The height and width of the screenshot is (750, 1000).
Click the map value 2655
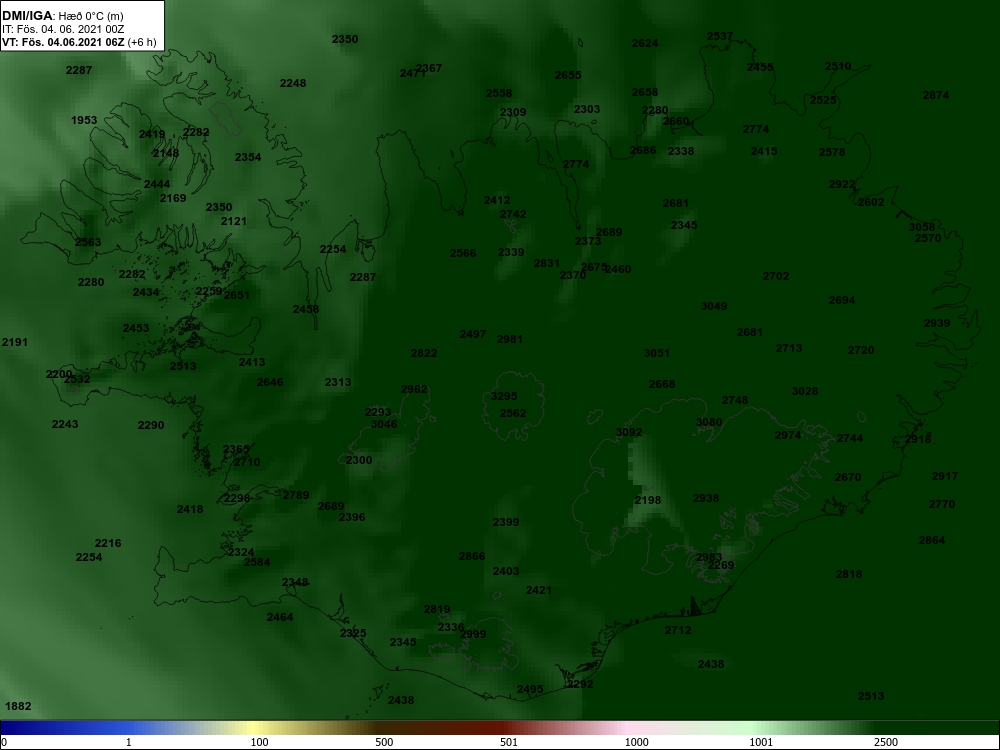coord(568,75)
